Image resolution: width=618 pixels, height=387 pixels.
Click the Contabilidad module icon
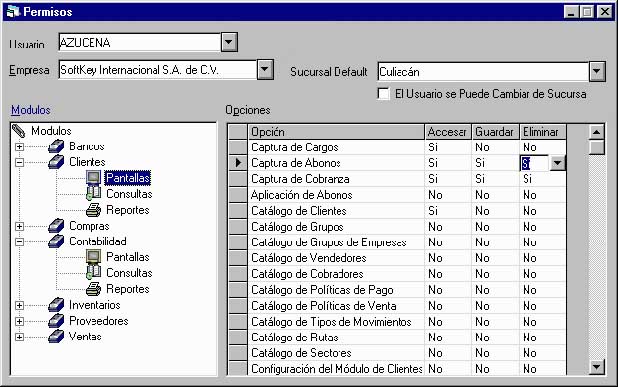click(56, 241)
